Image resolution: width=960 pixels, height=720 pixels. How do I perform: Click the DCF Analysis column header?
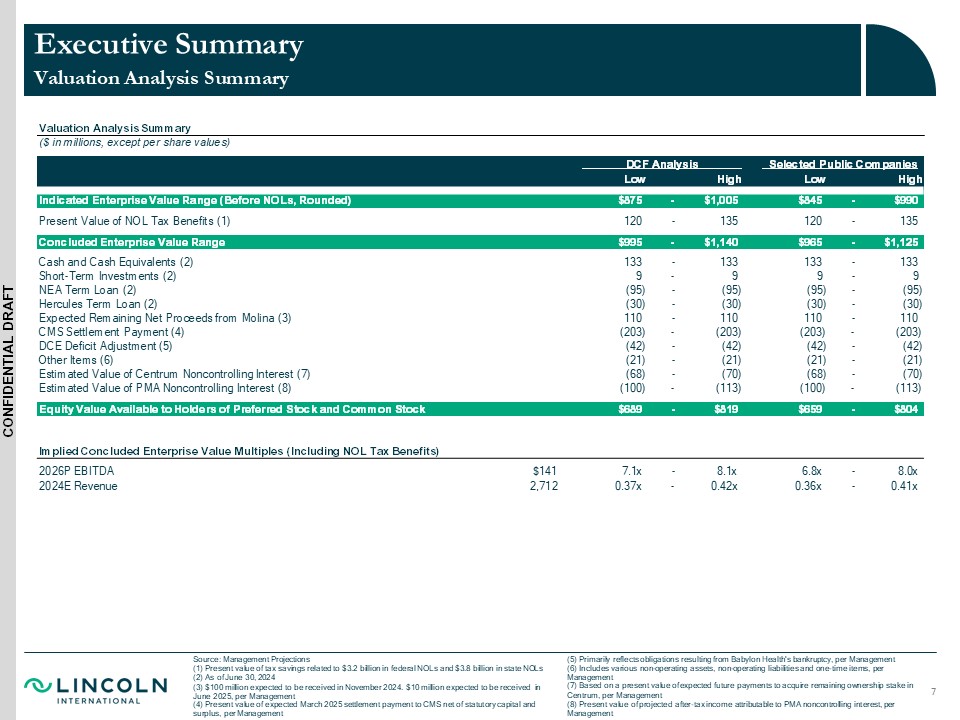coord(661,163)
